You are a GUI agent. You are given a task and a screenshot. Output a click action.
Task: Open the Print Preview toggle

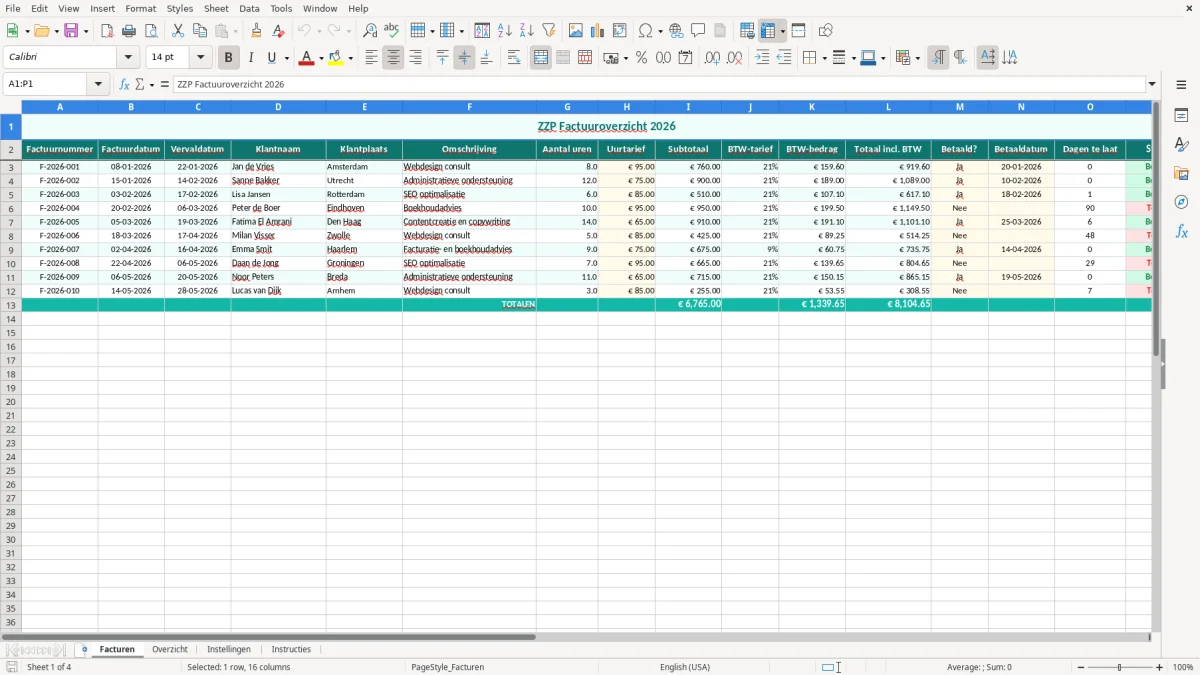[151, 31]
